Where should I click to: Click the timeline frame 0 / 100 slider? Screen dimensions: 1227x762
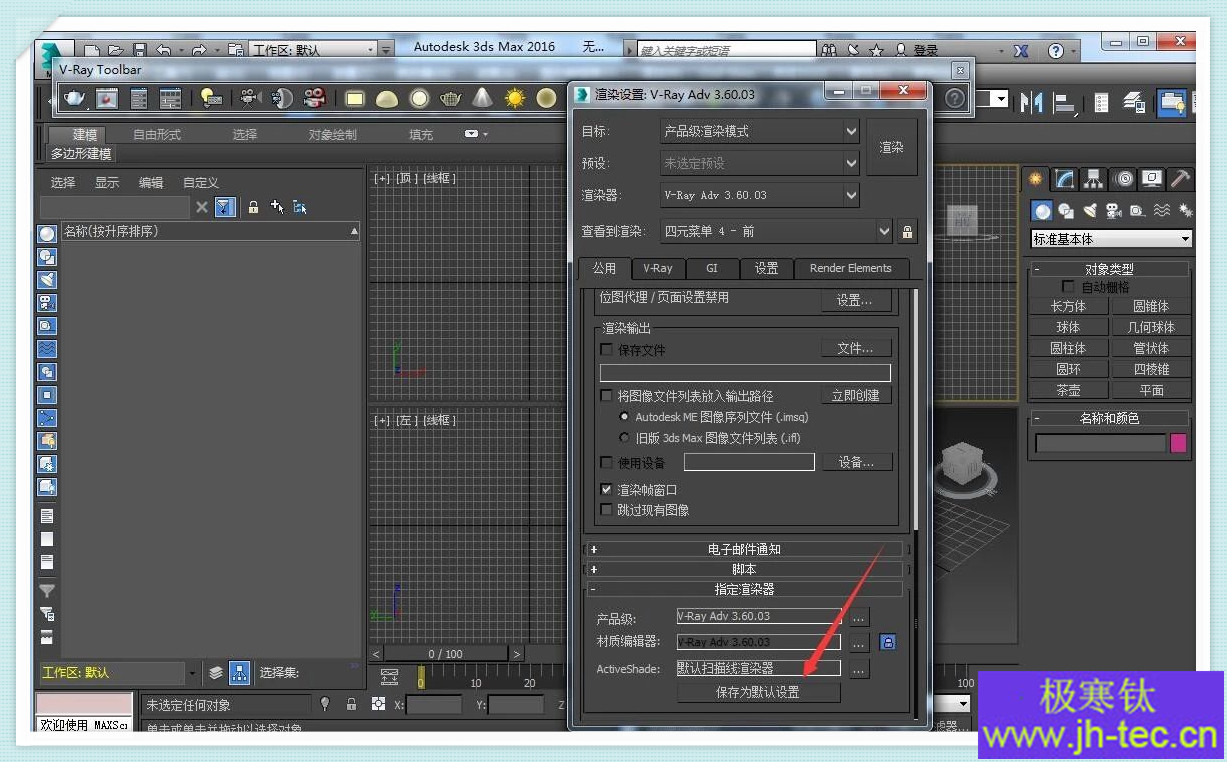coord(446,654)
